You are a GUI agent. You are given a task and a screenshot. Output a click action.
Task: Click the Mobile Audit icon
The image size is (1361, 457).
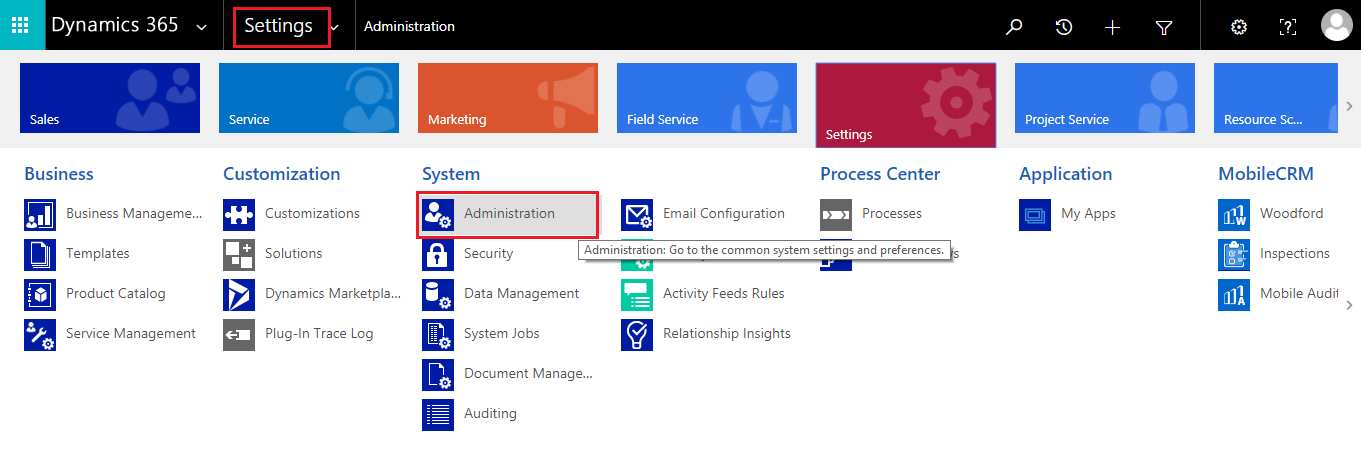(x=1234, y=294)
